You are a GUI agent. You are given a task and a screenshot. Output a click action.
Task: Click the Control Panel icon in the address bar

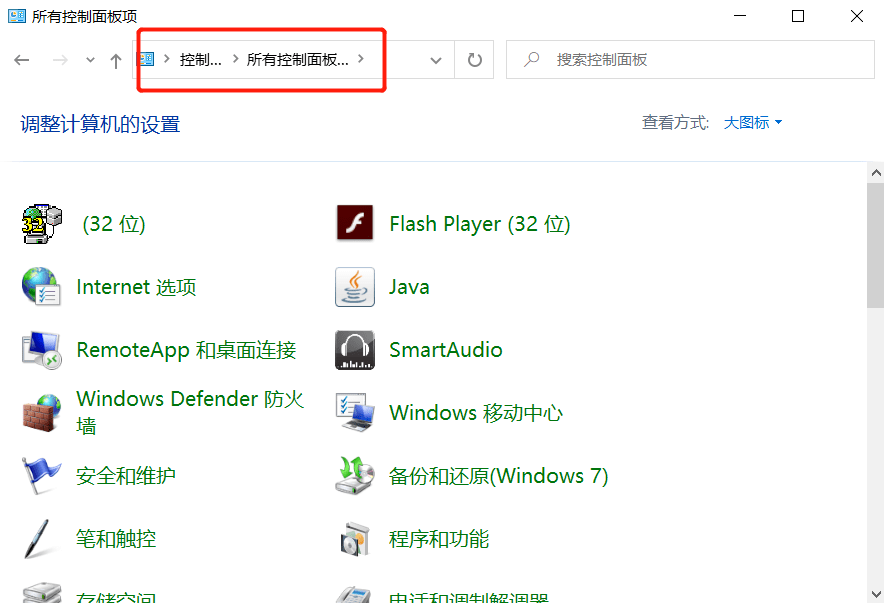[146, 59]
